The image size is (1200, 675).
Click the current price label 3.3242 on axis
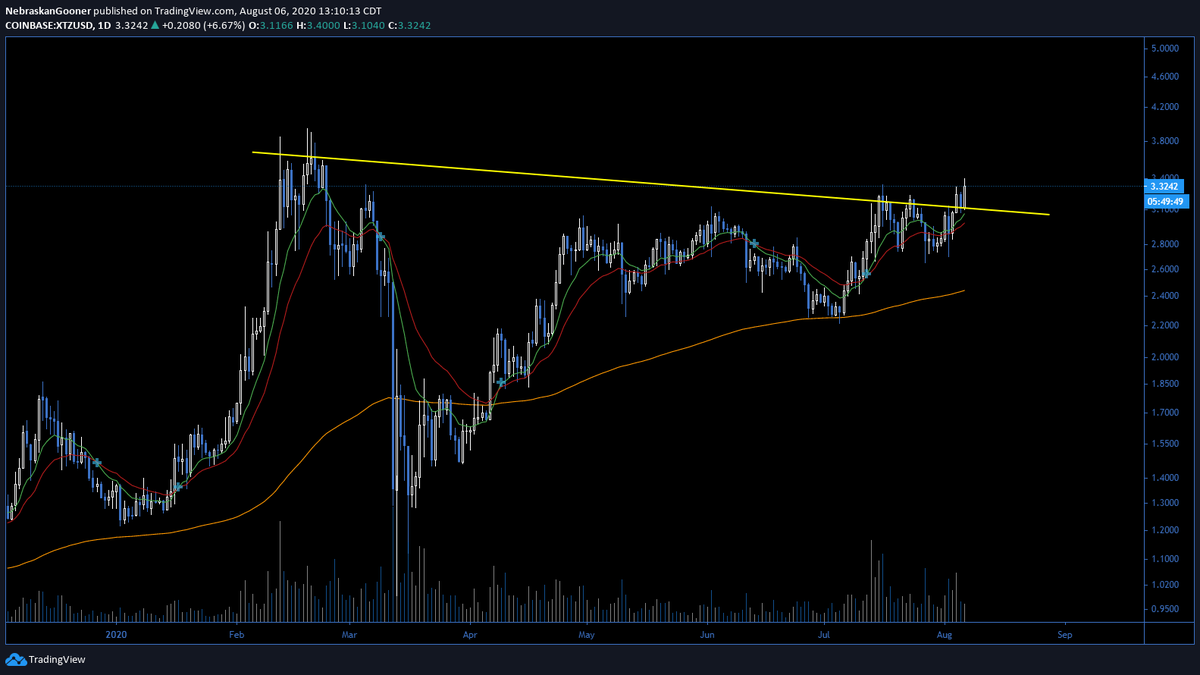[1164, 186]
